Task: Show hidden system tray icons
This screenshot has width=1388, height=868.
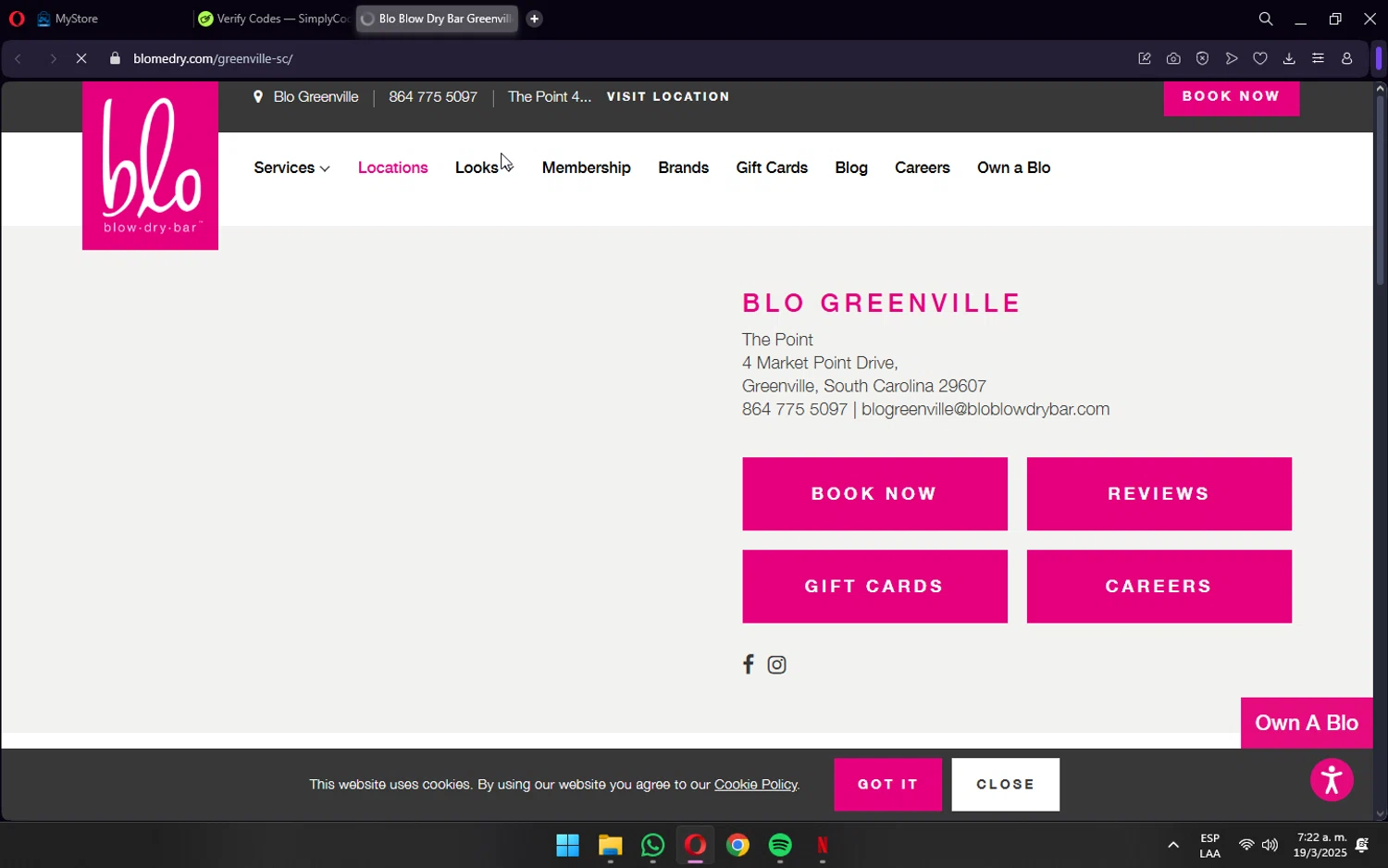Action: (x=1172, y=845)
